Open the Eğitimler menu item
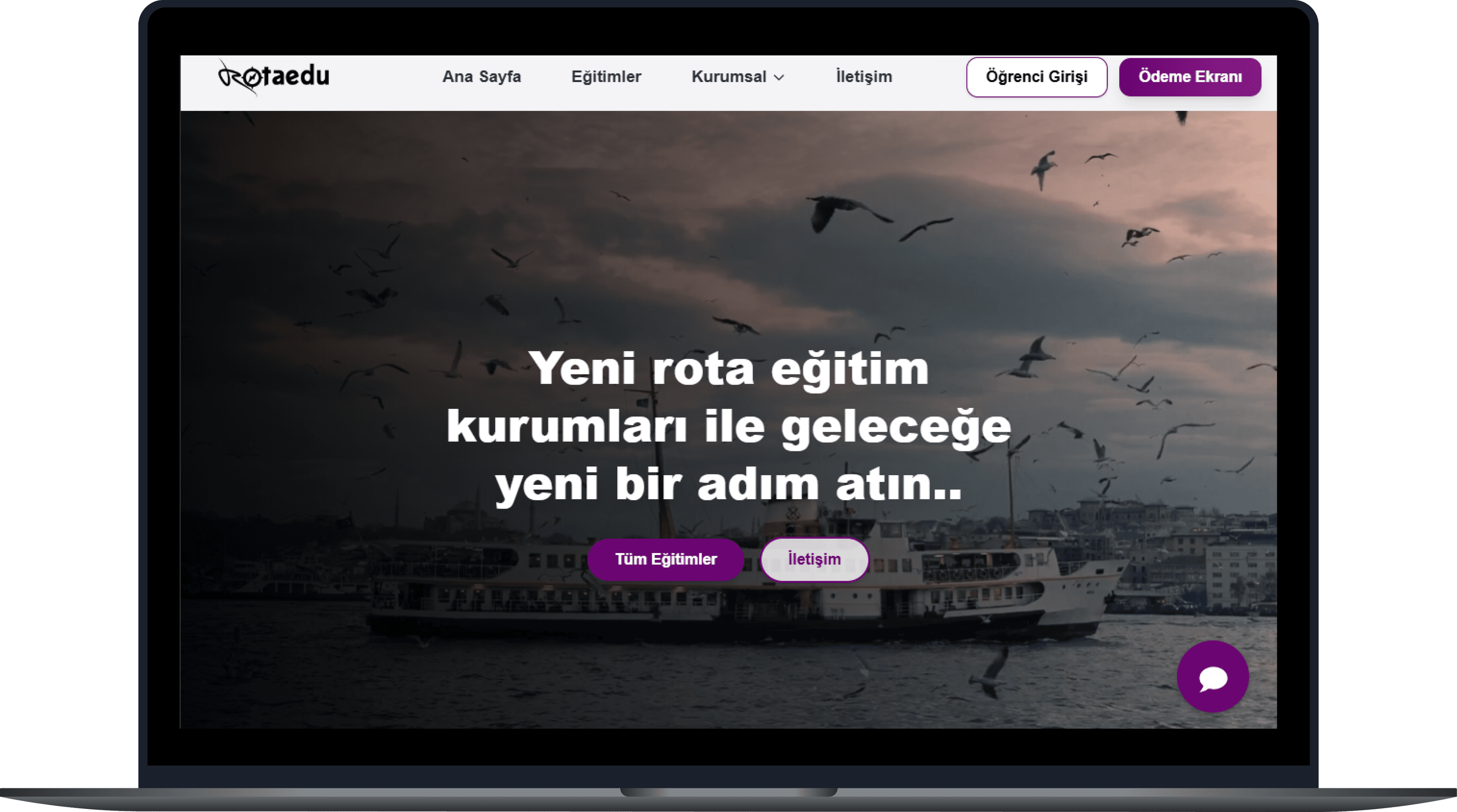This screenshot has width=1457, height=812. (x=606, y=77)
